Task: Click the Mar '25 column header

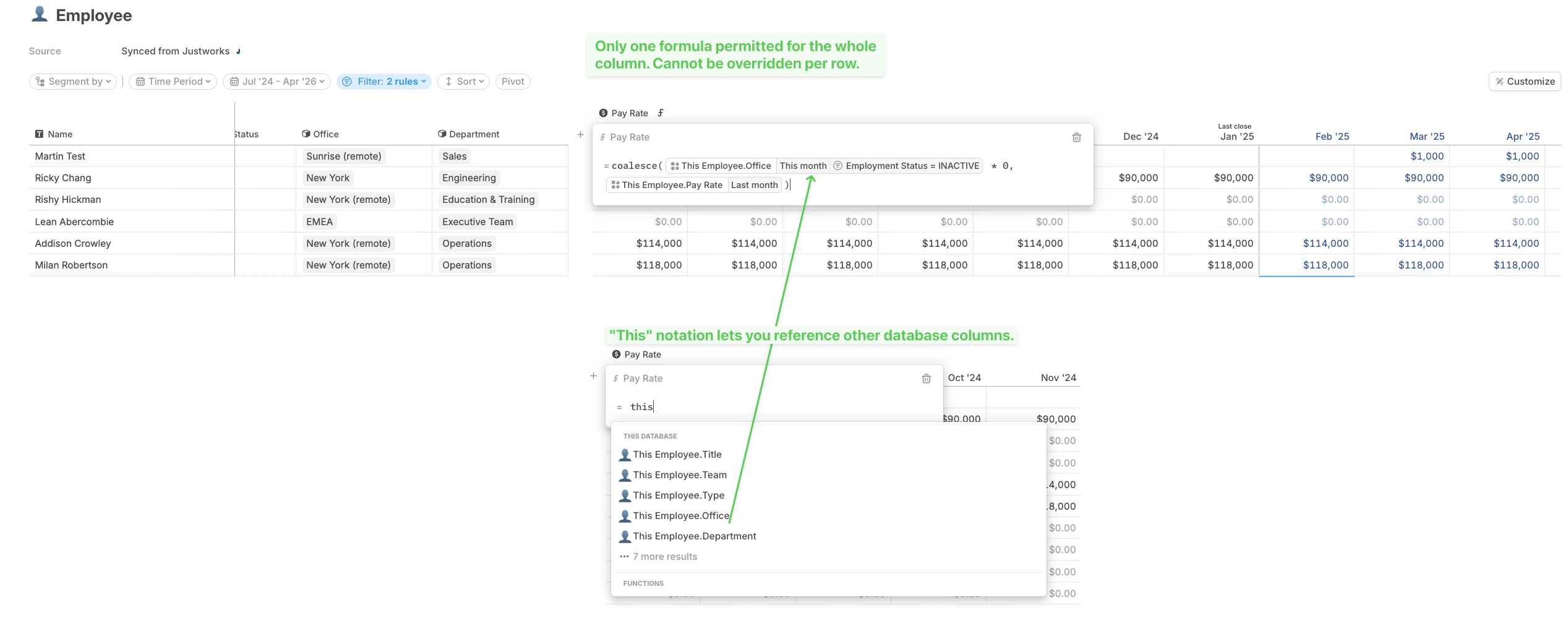Action: tap(1427, 137)
